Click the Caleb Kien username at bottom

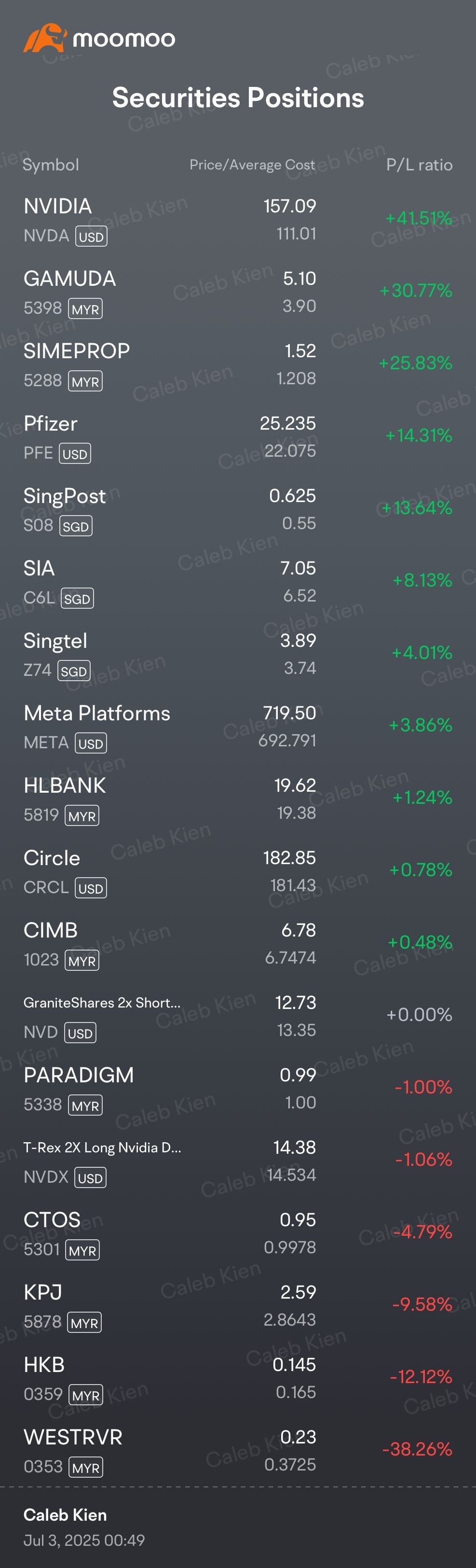point(65,1515)
